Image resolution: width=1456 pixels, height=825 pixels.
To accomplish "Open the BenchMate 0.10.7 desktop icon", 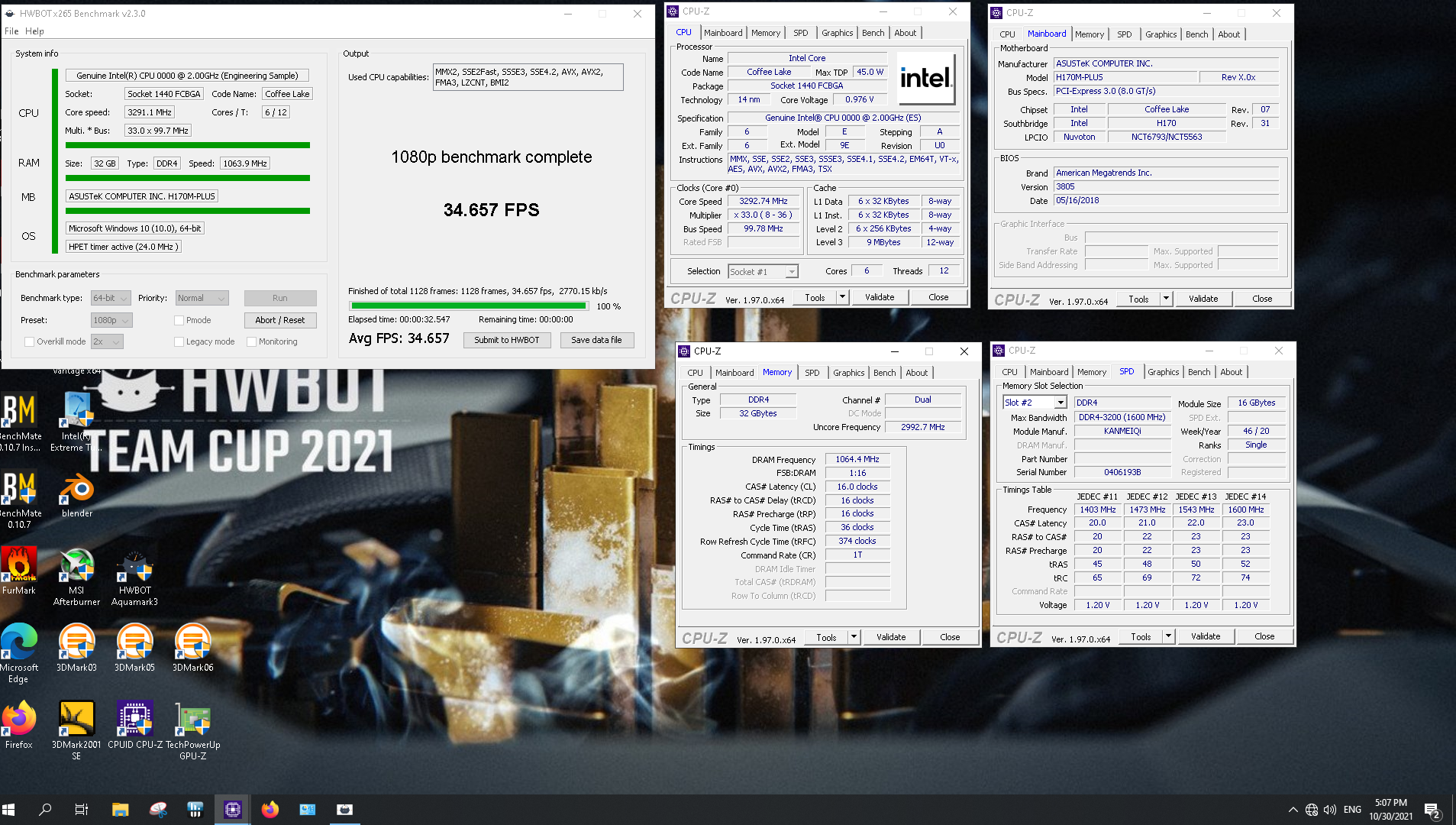I will 19,500.
